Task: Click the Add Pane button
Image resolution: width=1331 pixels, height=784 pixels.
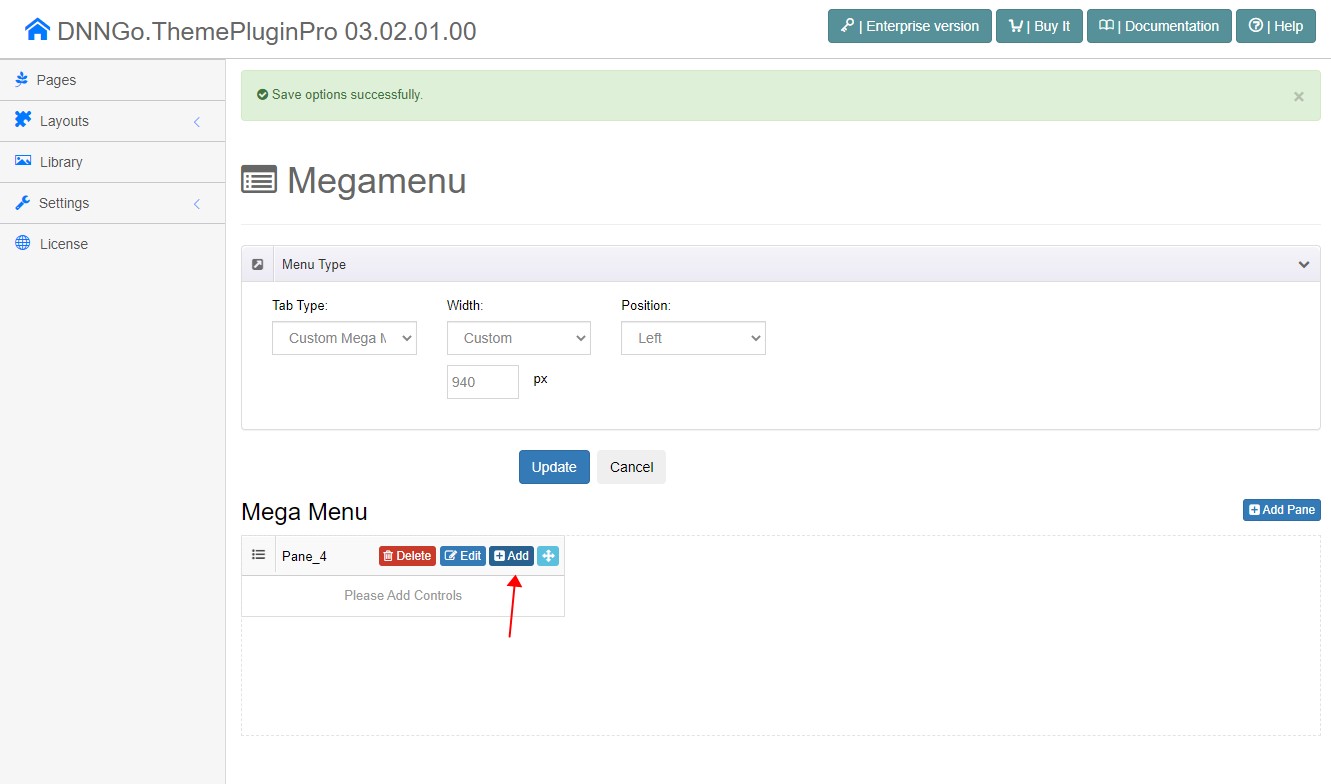Action: [1282, 510]
